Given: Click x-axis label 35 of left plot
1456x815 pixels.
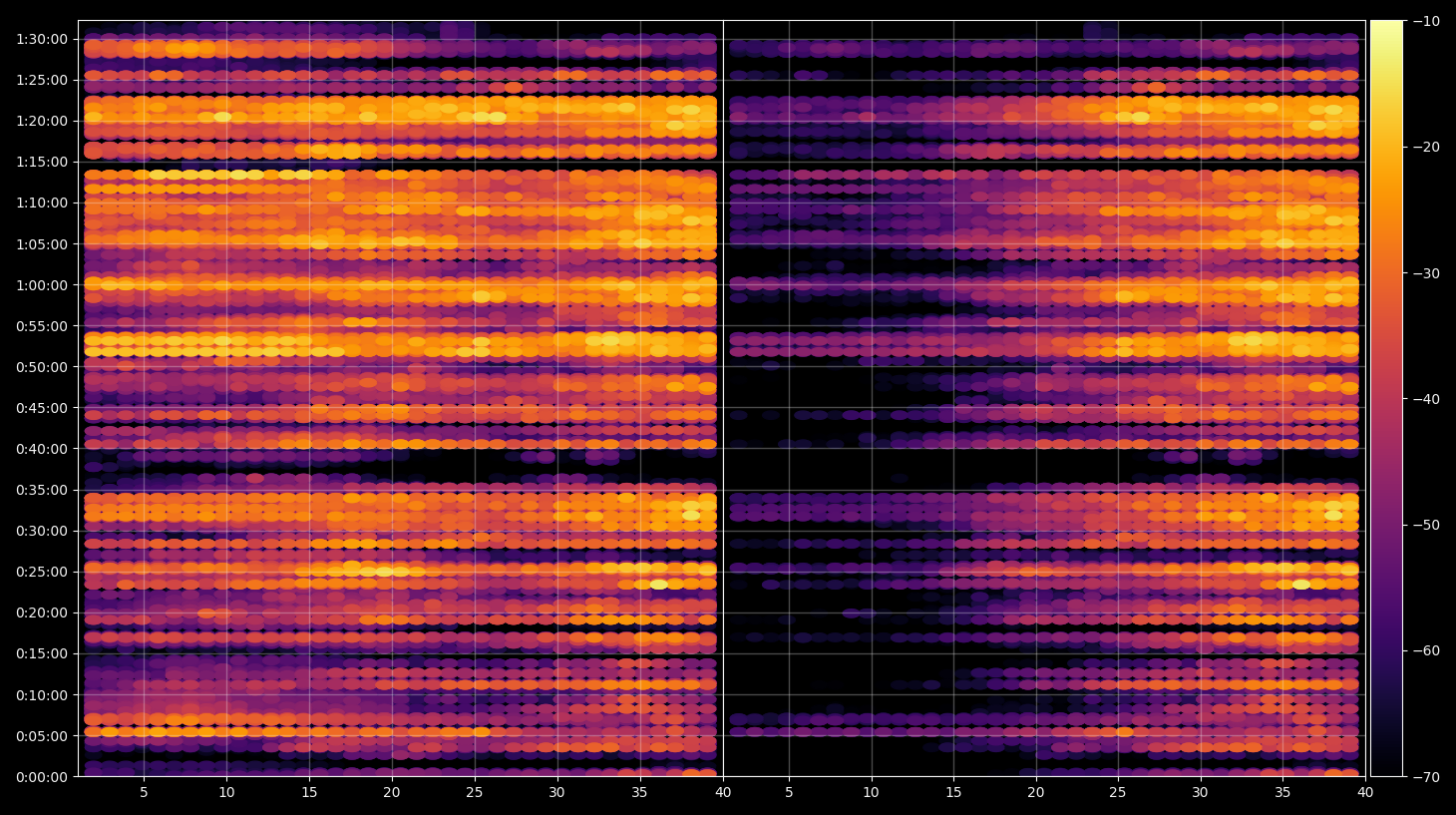Looking at the screenshot, I should 639,793.
